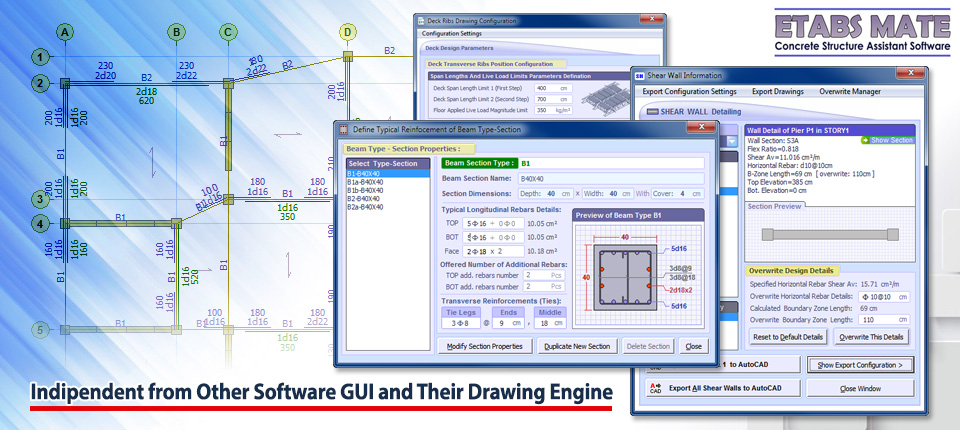Open the partly hidden dropdown in Shear Wall window
The width and height of the screenshot is (960, 430).
pyautogui.click(x=731, y=141)
